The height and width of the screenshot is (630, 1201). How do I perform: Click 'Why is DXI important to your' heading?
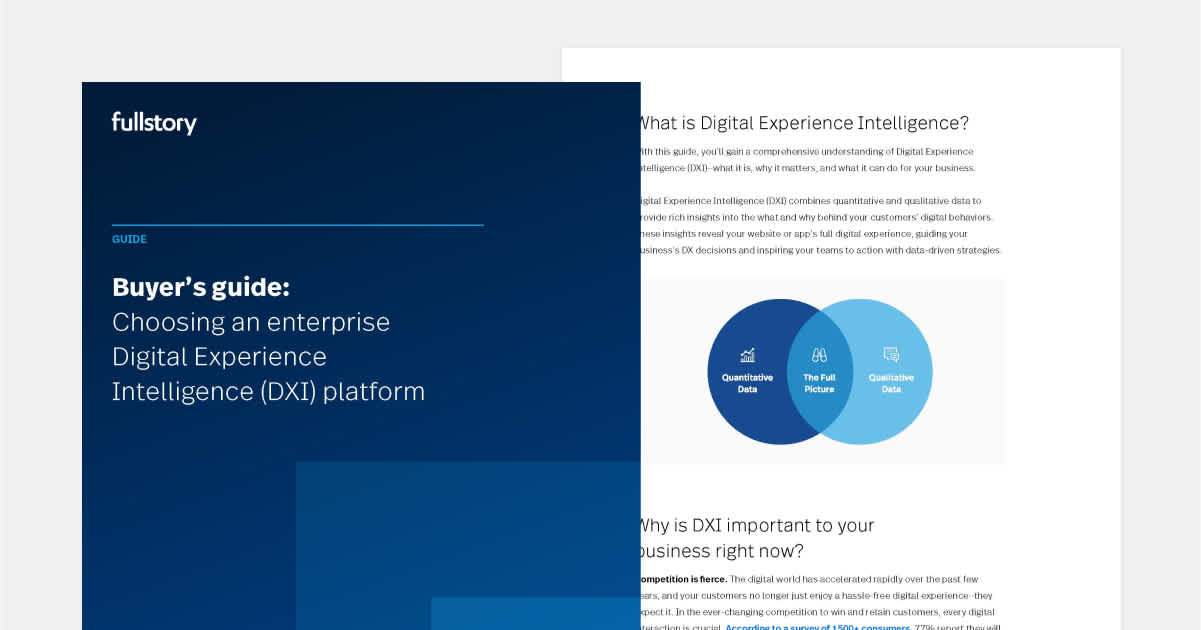click(x=758, y=525)
